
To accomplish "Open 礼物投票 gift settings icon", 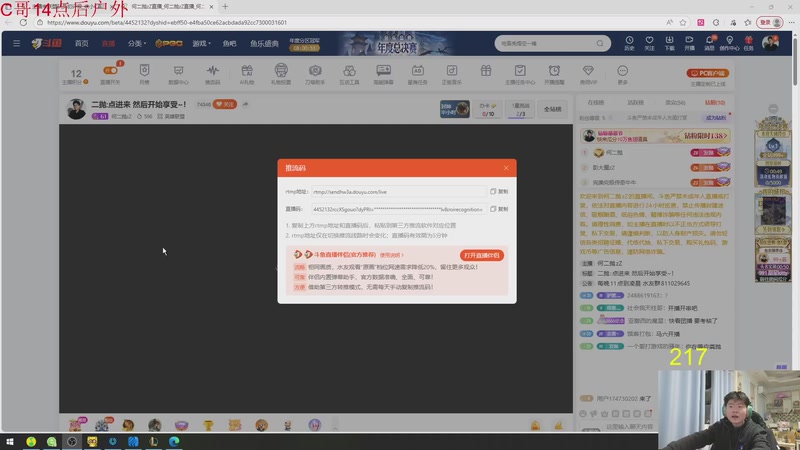I will (281, 73).
